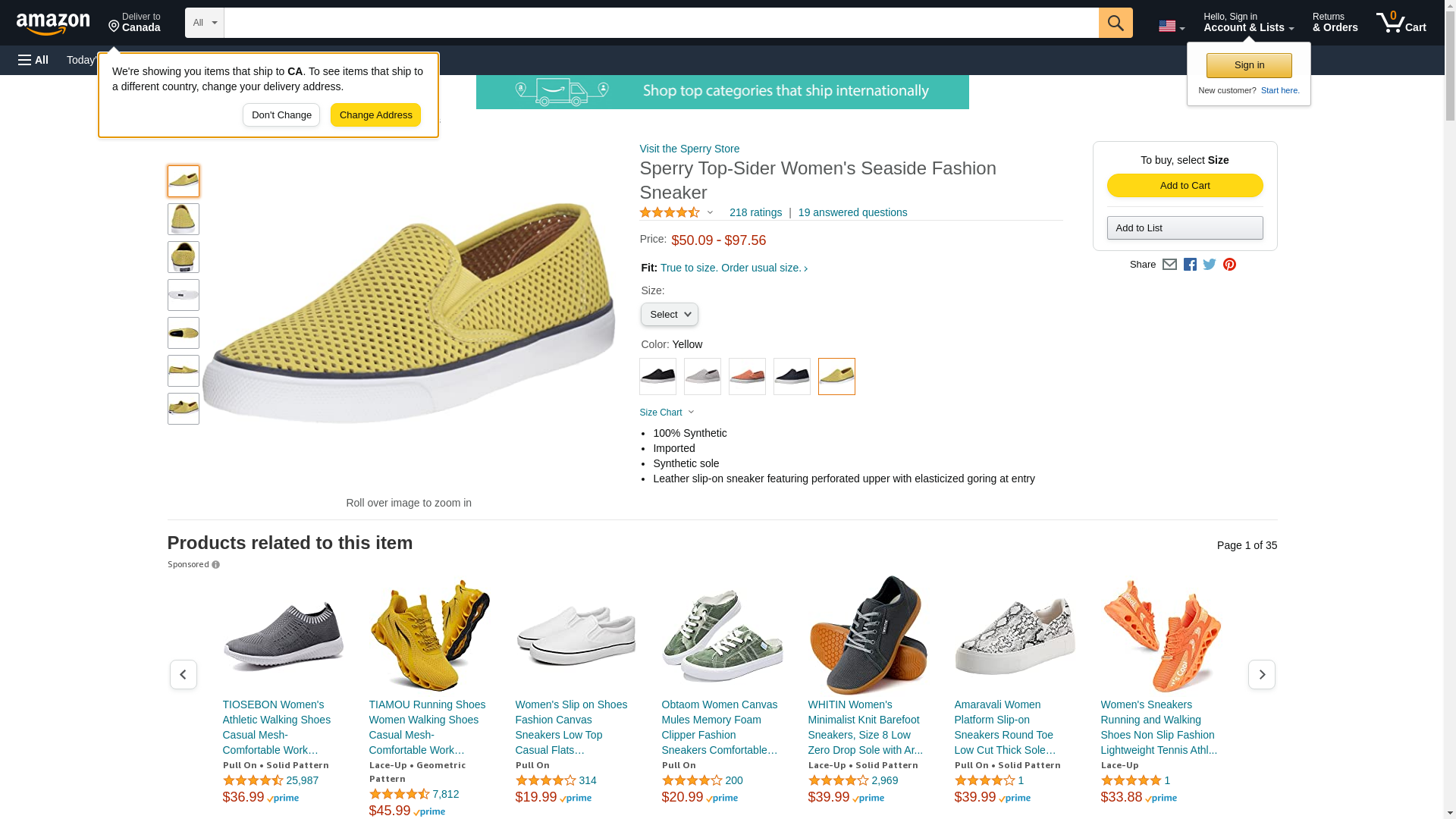Open the Size select dropdown
1456x819 pixels.
coord(670,315)
